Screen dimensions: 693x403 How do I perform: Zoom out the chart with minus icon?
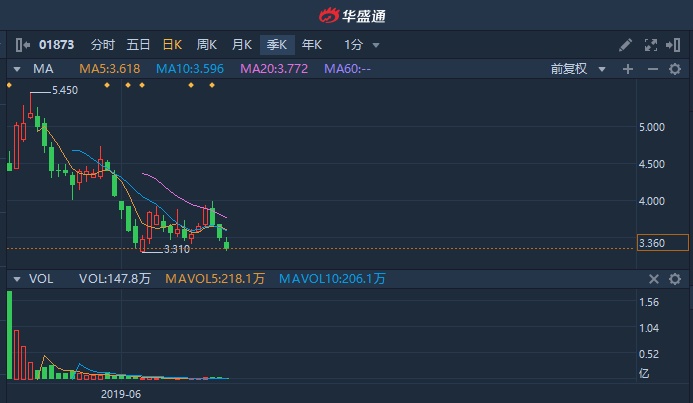coord(653,69)
